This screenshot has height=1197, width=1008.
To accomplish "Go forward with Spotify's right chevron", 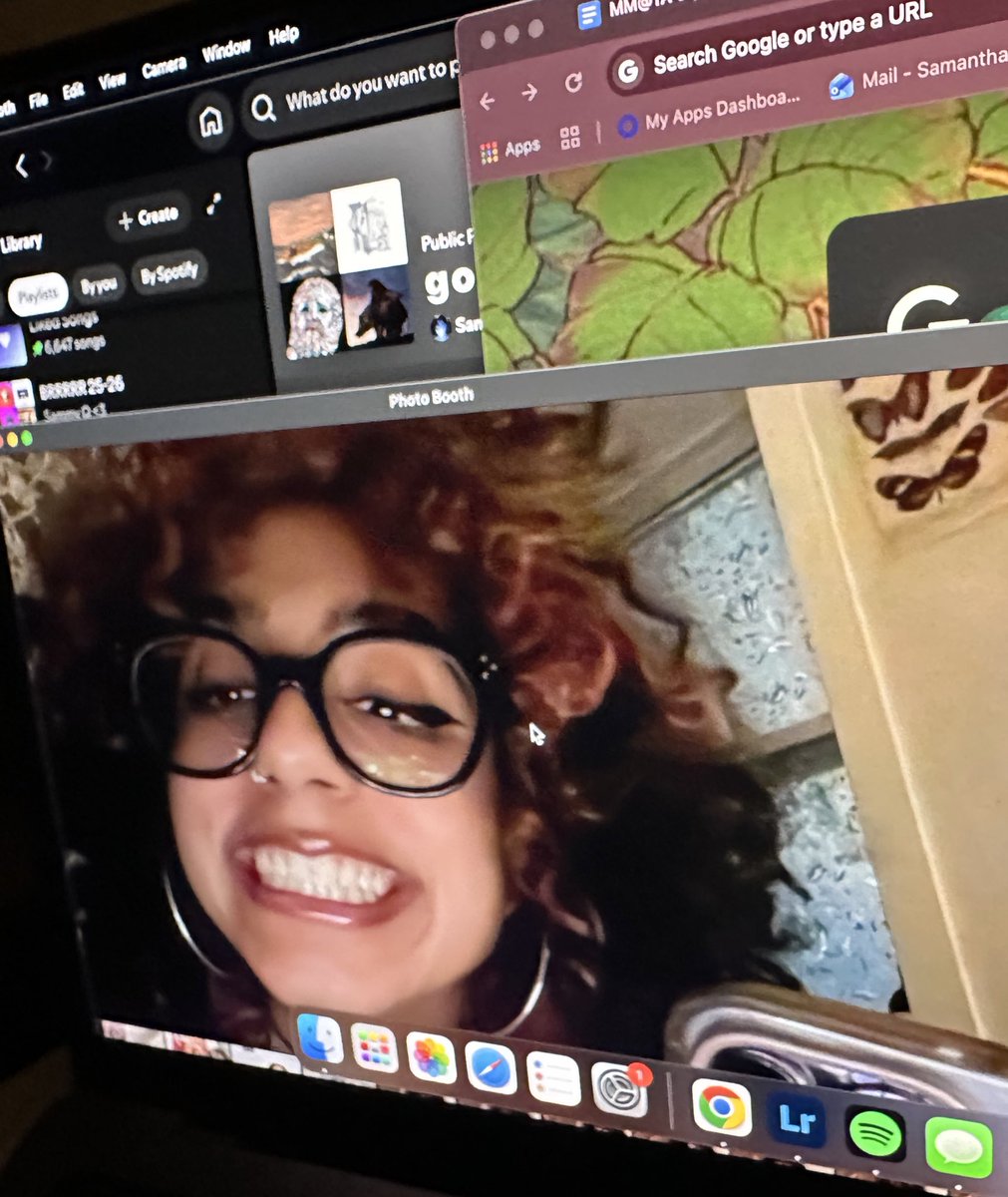I will point(46,162).
